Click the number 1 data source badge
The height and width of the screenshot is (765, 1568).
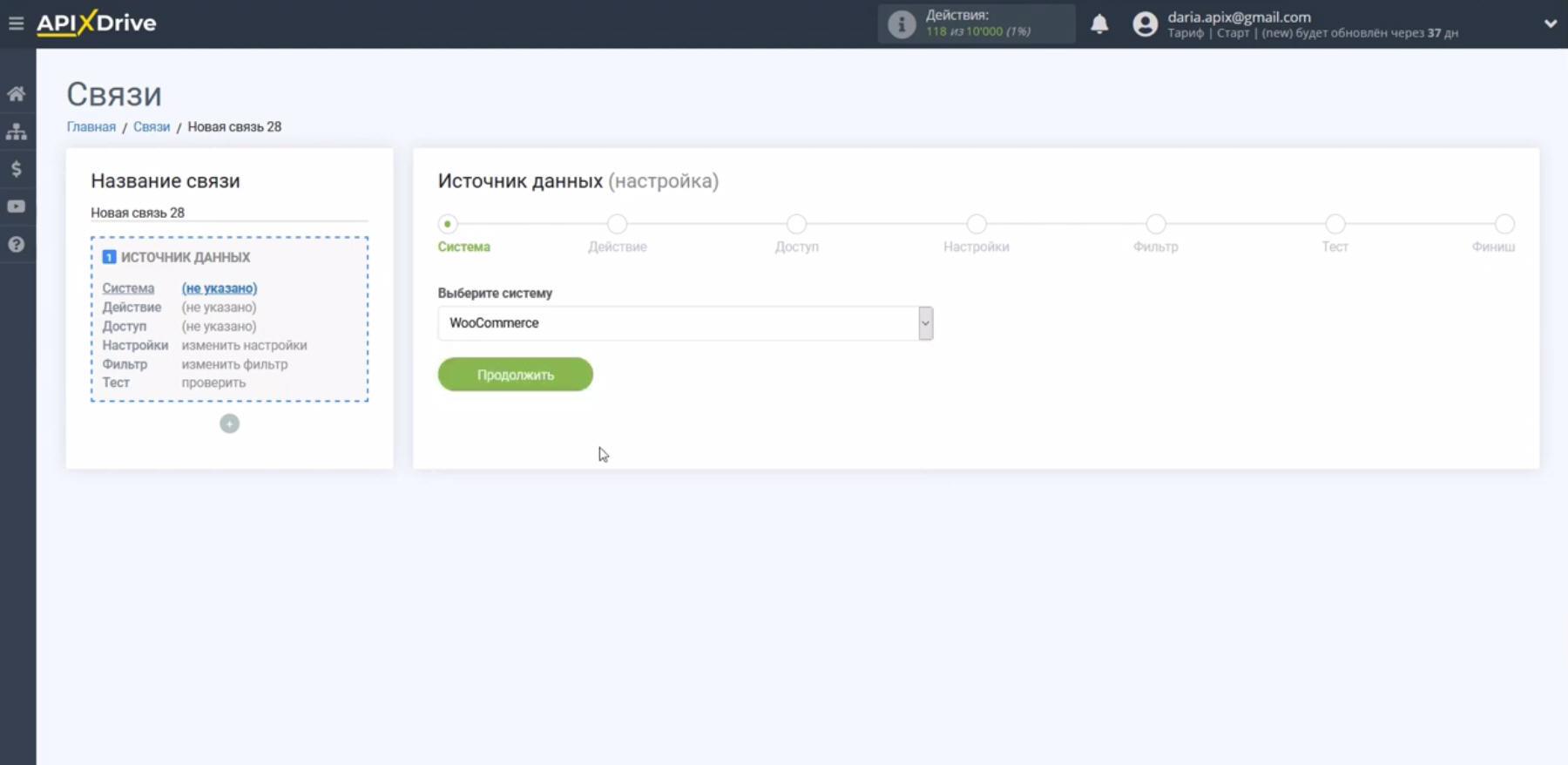coord(109,257)
